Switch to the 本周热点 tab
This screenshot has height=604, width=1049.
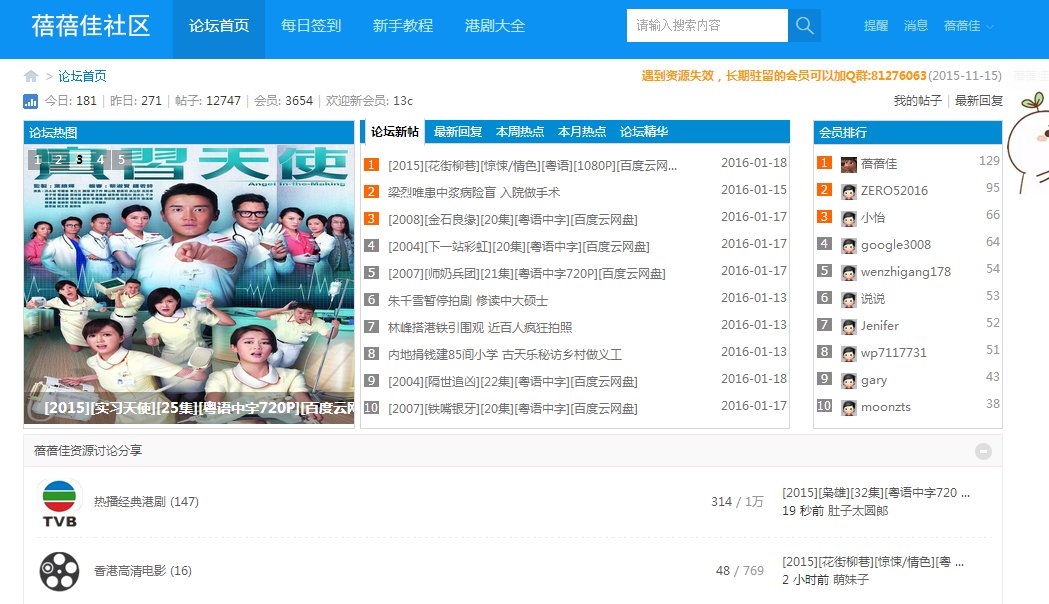520,131
